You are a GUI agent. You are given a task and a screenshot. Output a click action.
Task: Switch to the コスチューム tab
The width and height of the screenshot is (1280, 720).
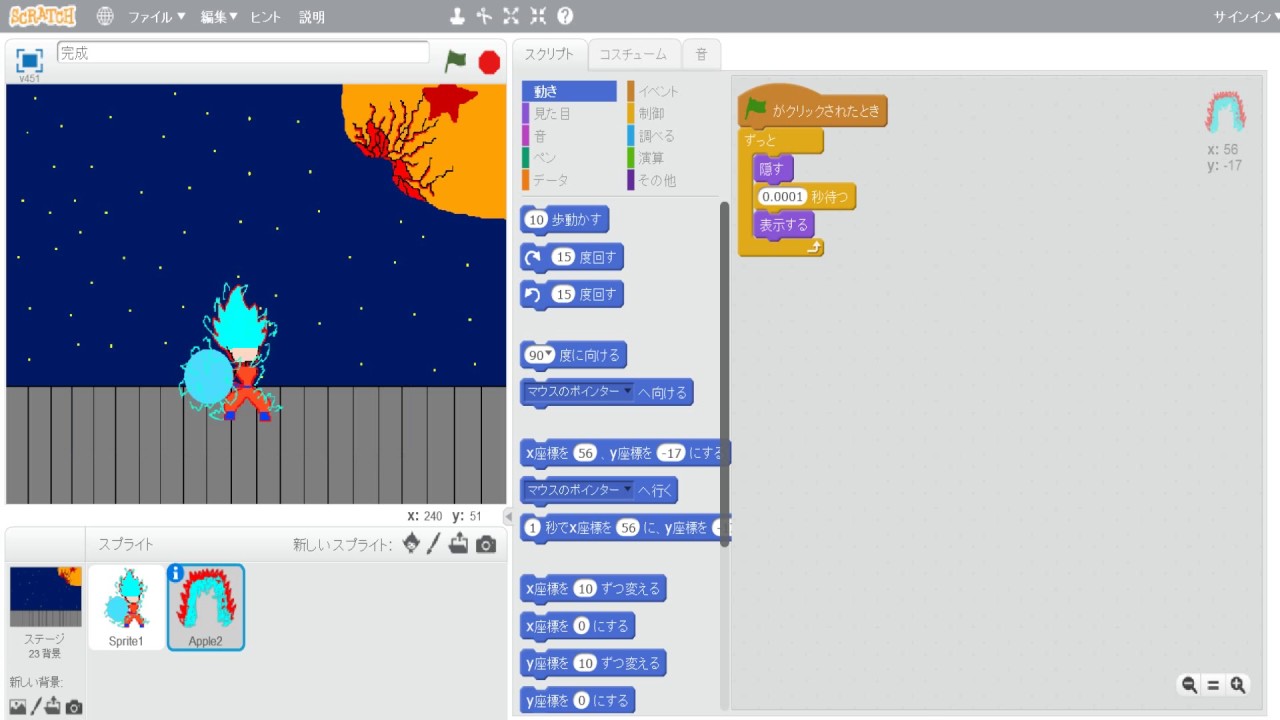(633, 55)
